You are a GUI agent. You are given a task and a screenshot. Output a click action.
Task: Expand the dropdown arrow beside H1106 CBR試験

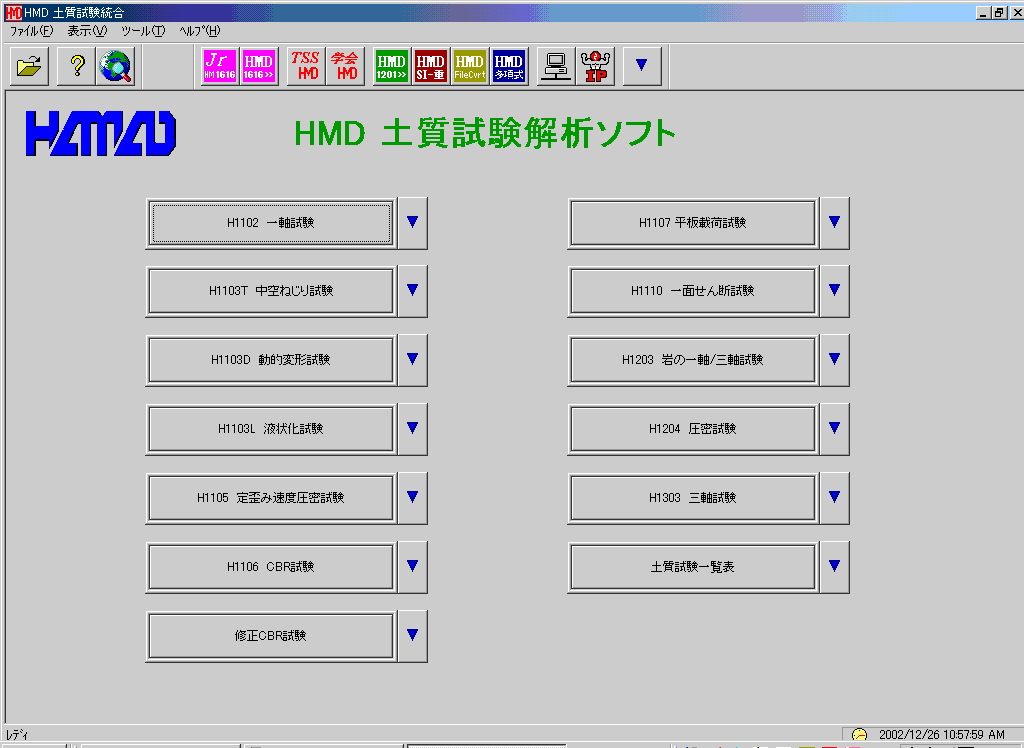coord(413,567)
